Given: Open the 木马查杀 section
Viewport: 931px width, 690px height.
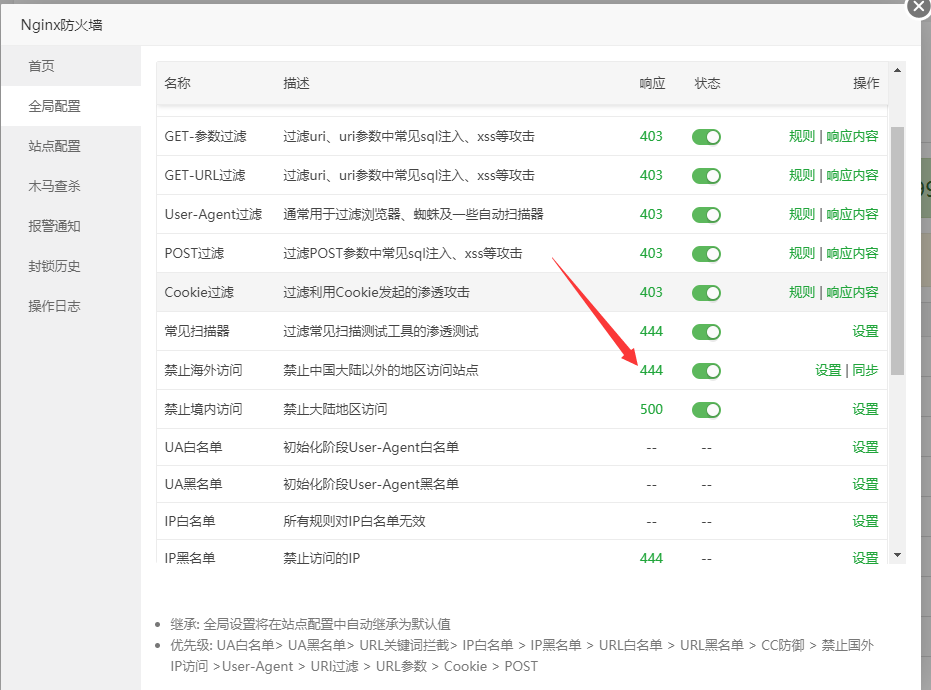Looking at the screenshot, I should click(54, 186).
